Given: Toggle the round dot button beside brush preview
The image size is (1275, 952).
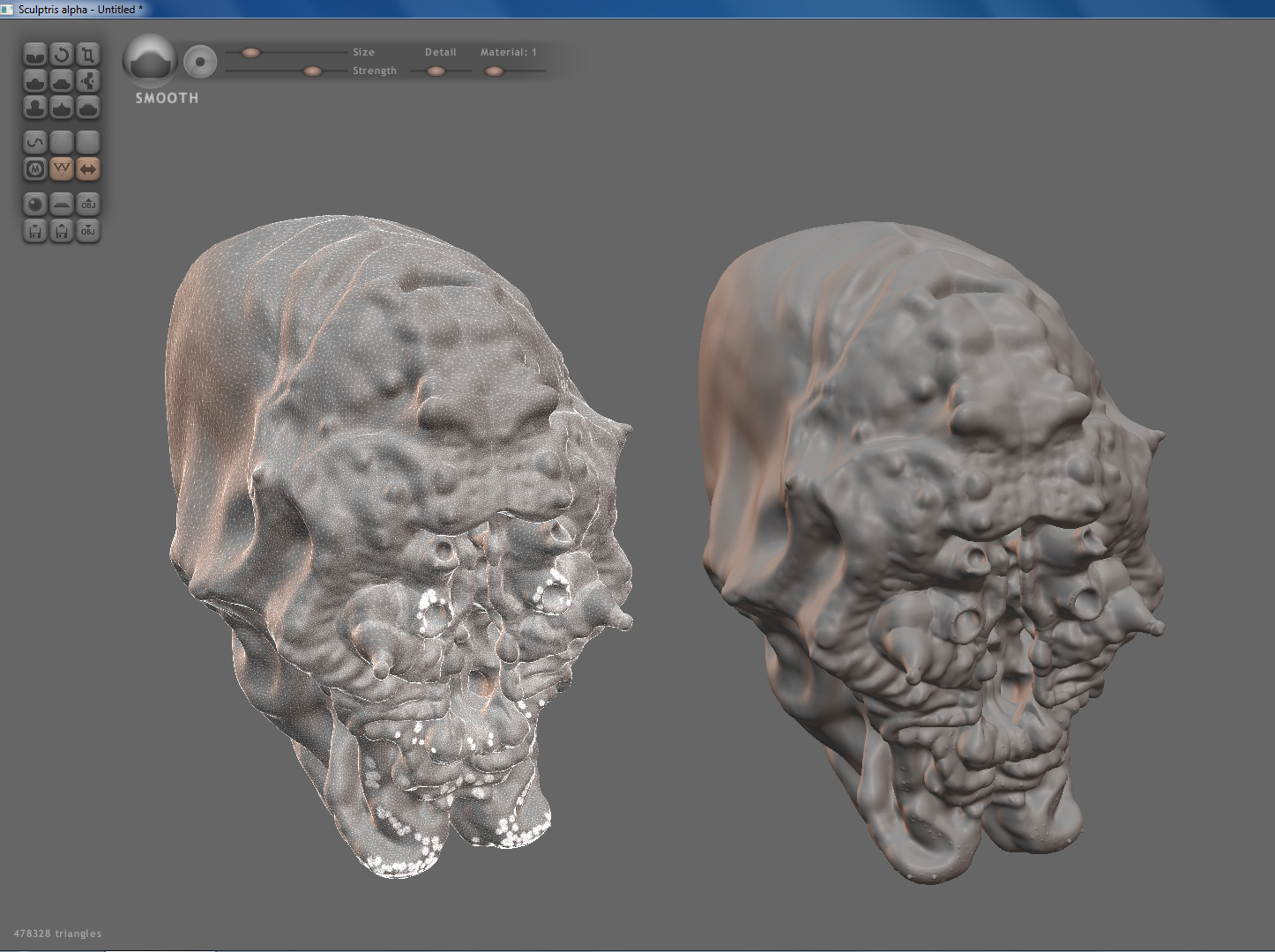Looking at the screenshot, I should 200,62.
